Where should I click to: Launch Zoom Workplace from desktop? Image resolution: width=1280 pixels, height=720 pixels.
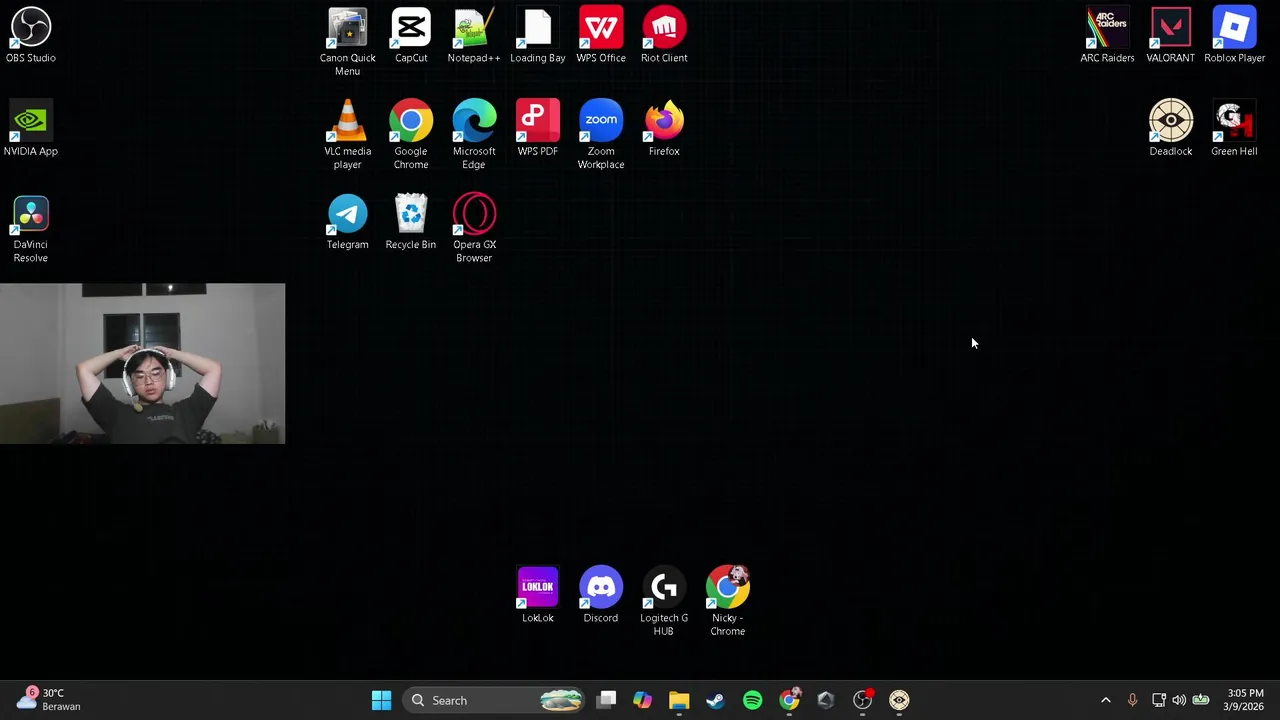[x=601, y=135]
